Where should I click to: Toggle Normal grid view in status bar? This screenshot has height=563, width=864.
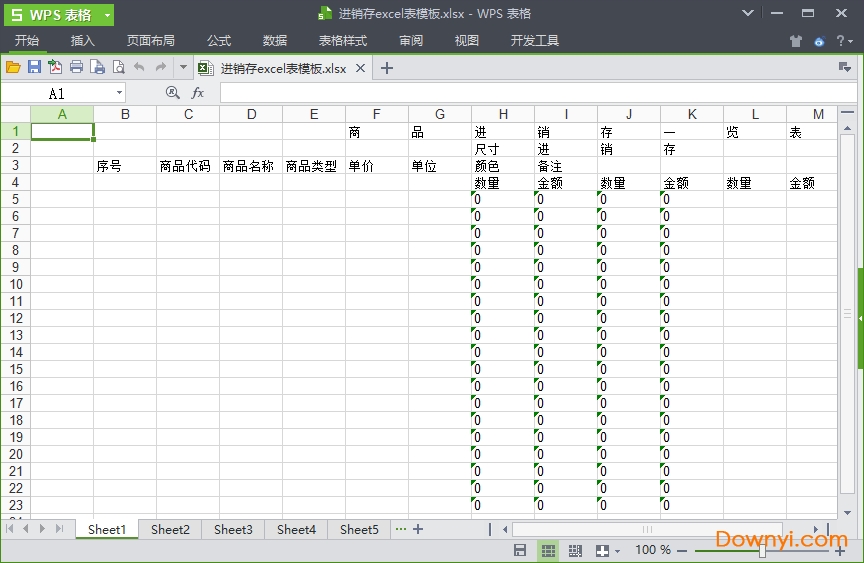(x=547, y=550)
